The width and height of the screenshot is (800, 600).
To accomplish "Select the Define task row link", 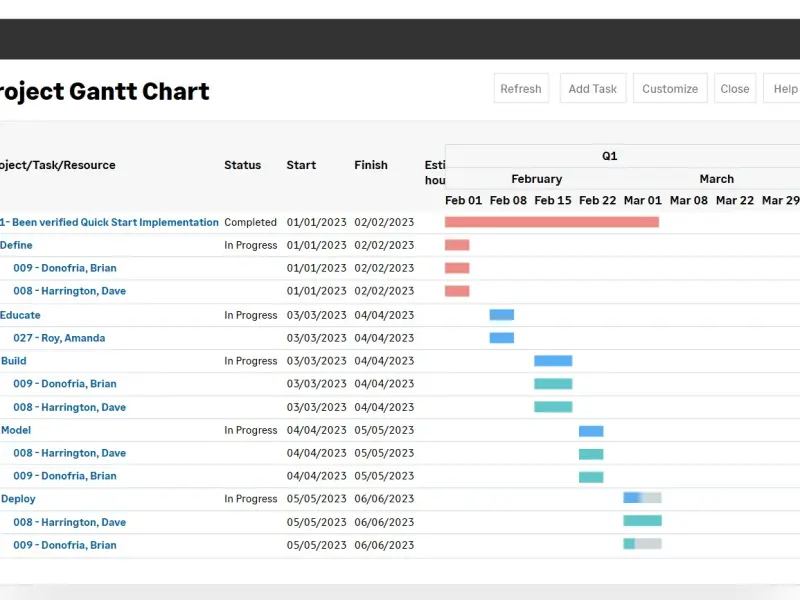I will 16,245.
